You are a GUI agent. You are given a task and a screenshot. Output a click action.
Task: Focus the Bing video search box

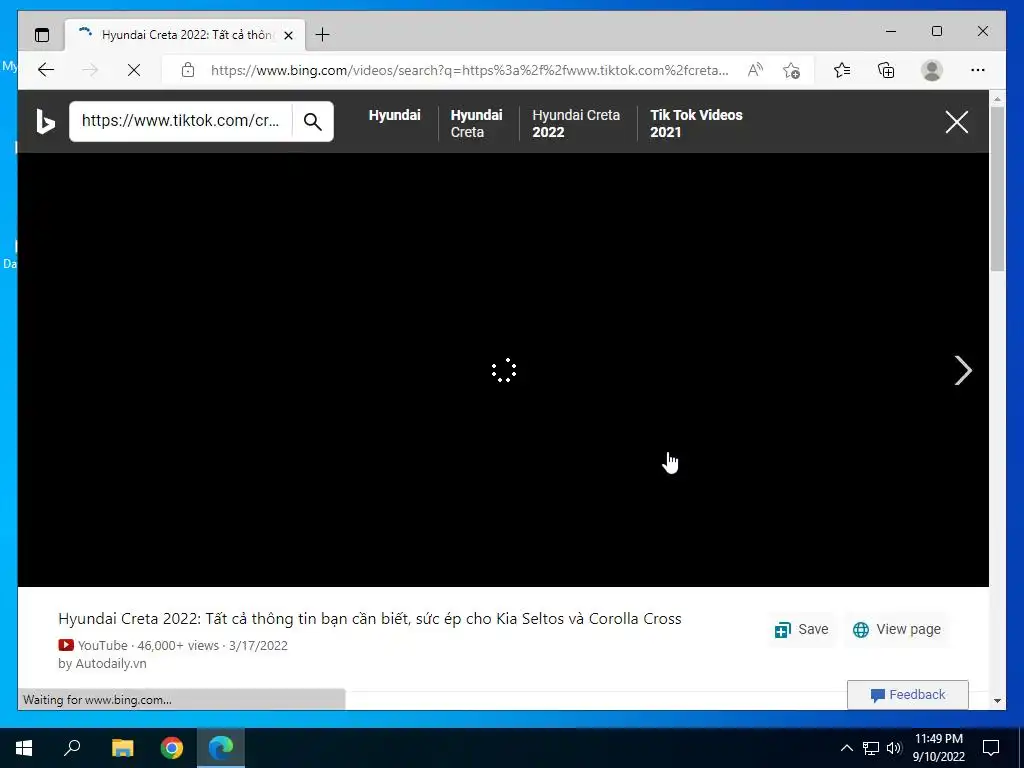(180, 121)
